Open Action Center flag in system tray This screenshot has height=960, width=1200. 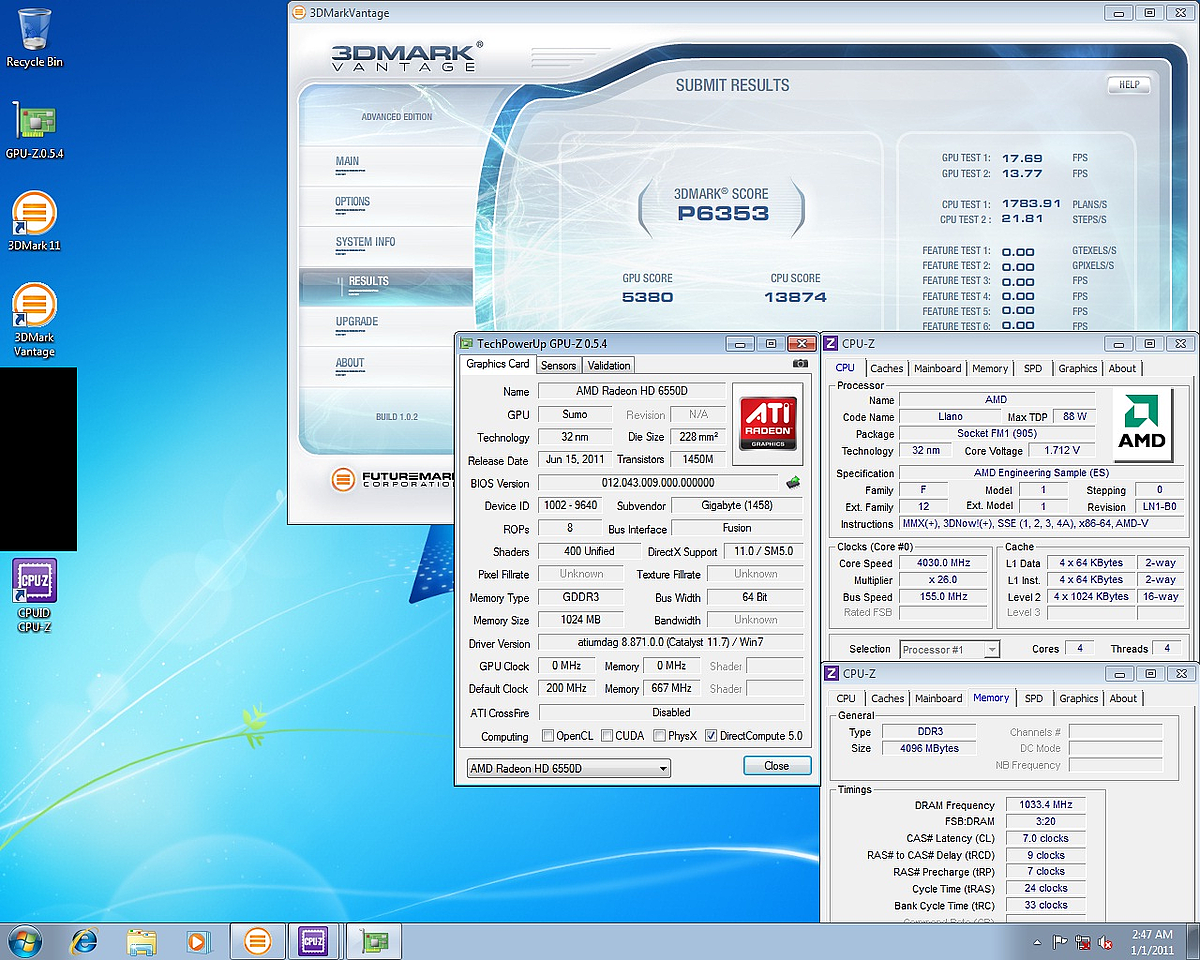pos(1062,942)
